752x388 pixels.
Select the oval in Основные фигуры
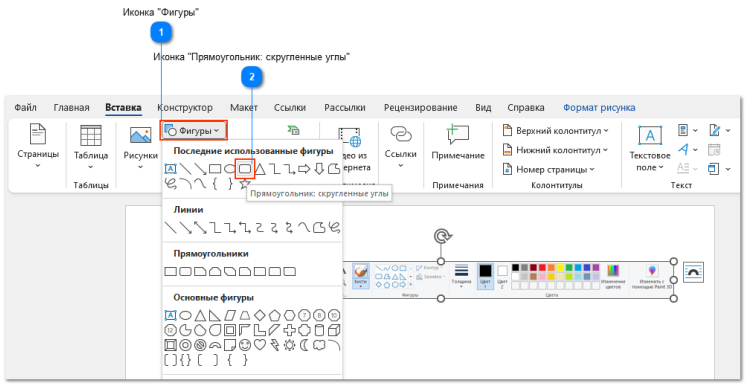point(186,316)
